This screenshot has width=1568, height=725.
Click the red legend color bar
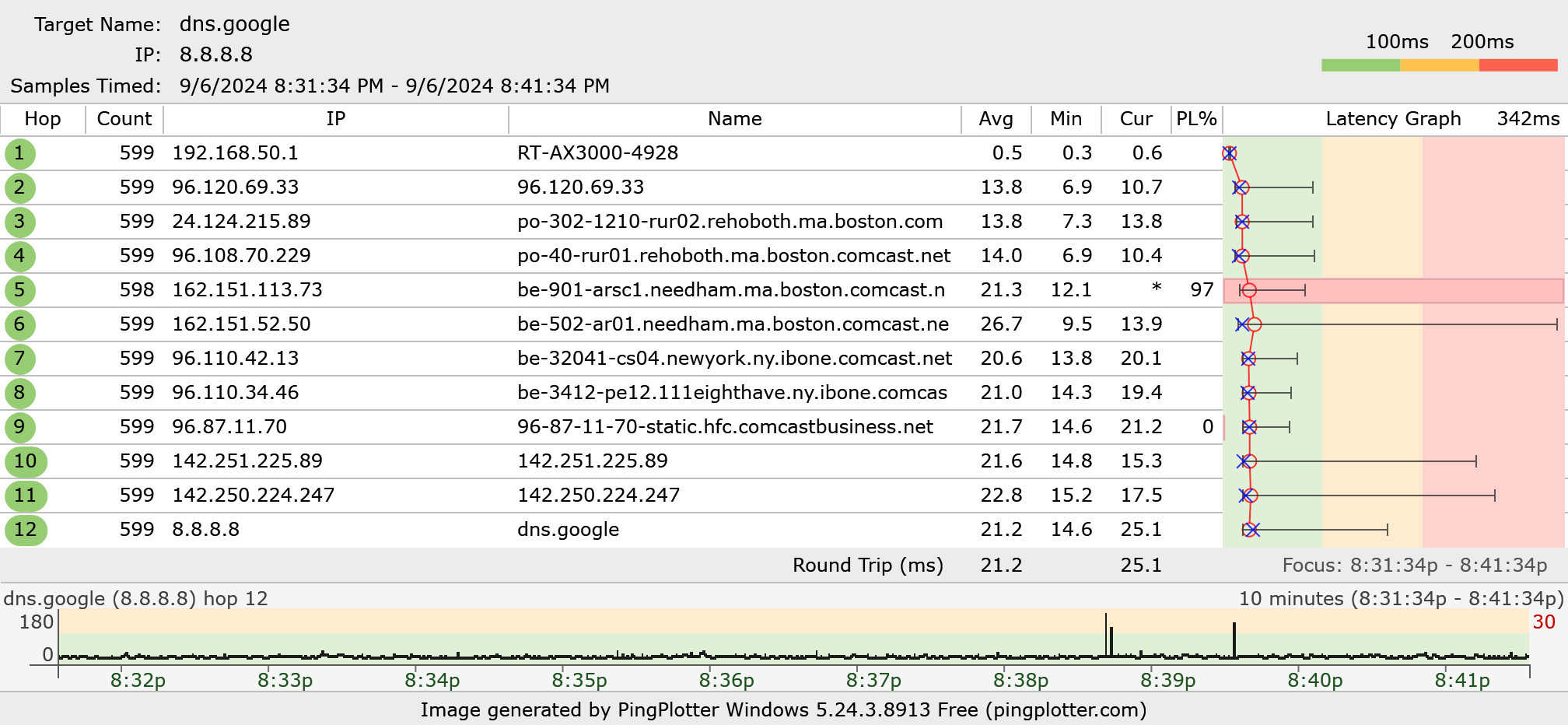click(x=1518, y=65)
